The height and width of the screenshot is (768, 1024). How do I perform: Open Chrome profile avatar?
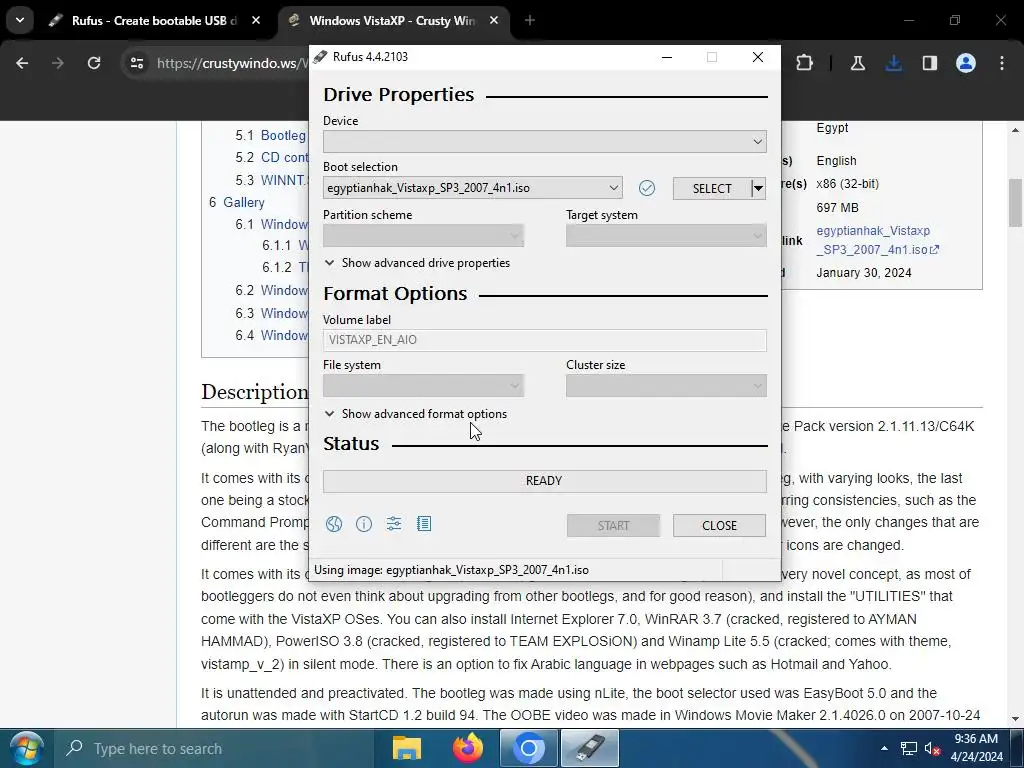966,63
